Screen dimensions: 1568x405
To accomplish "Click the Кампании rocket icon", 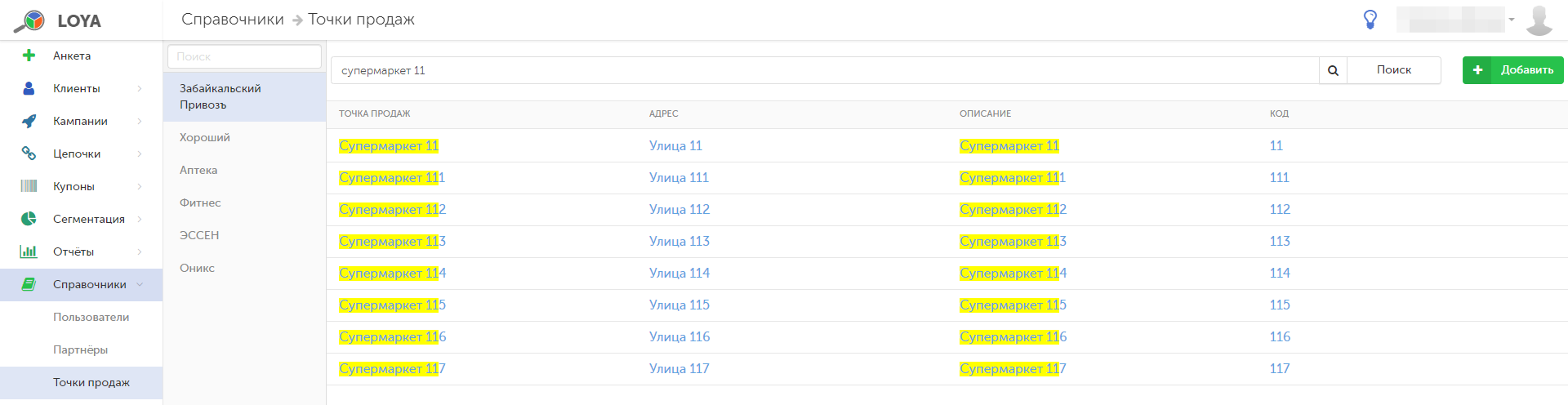I will [x=29, y=121].
